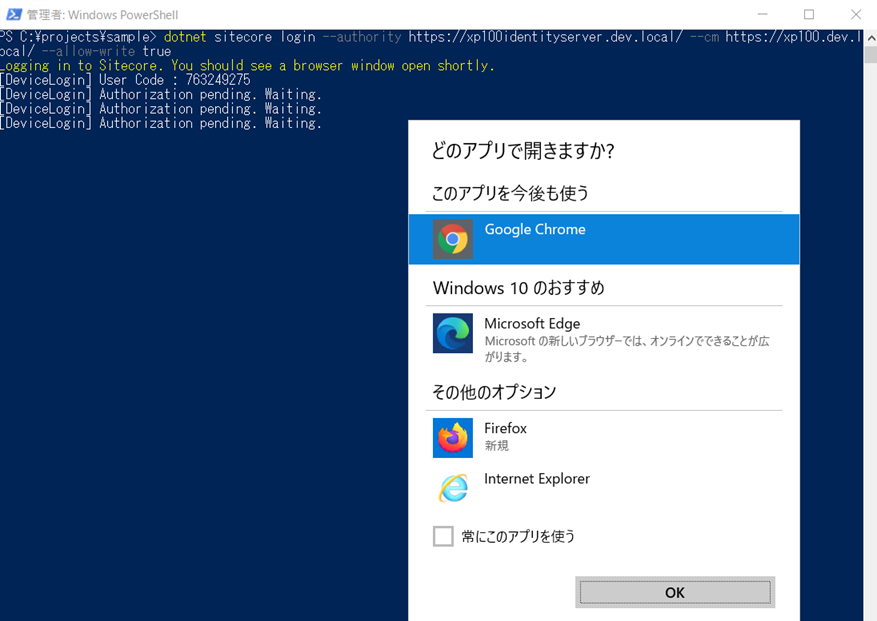Click the このアプリを今後も使う heading
This screenshot has width=877, height=621.
510,194
